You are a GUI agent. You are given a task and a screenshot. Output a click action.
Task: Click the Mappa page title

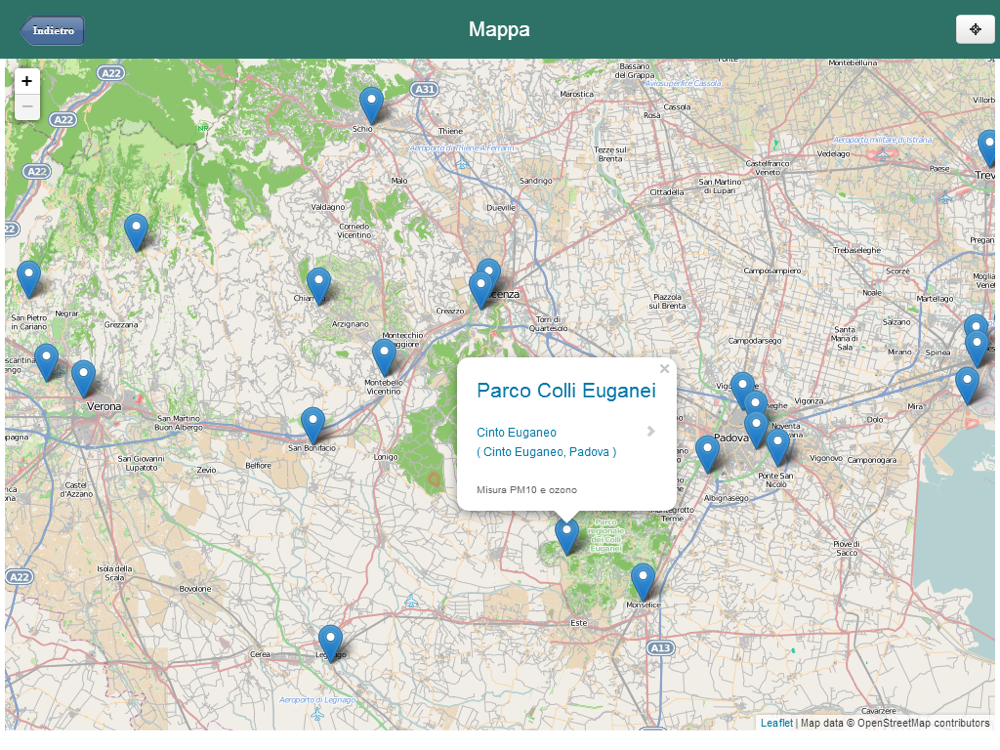pyautogui.click(x=499, y=29)
